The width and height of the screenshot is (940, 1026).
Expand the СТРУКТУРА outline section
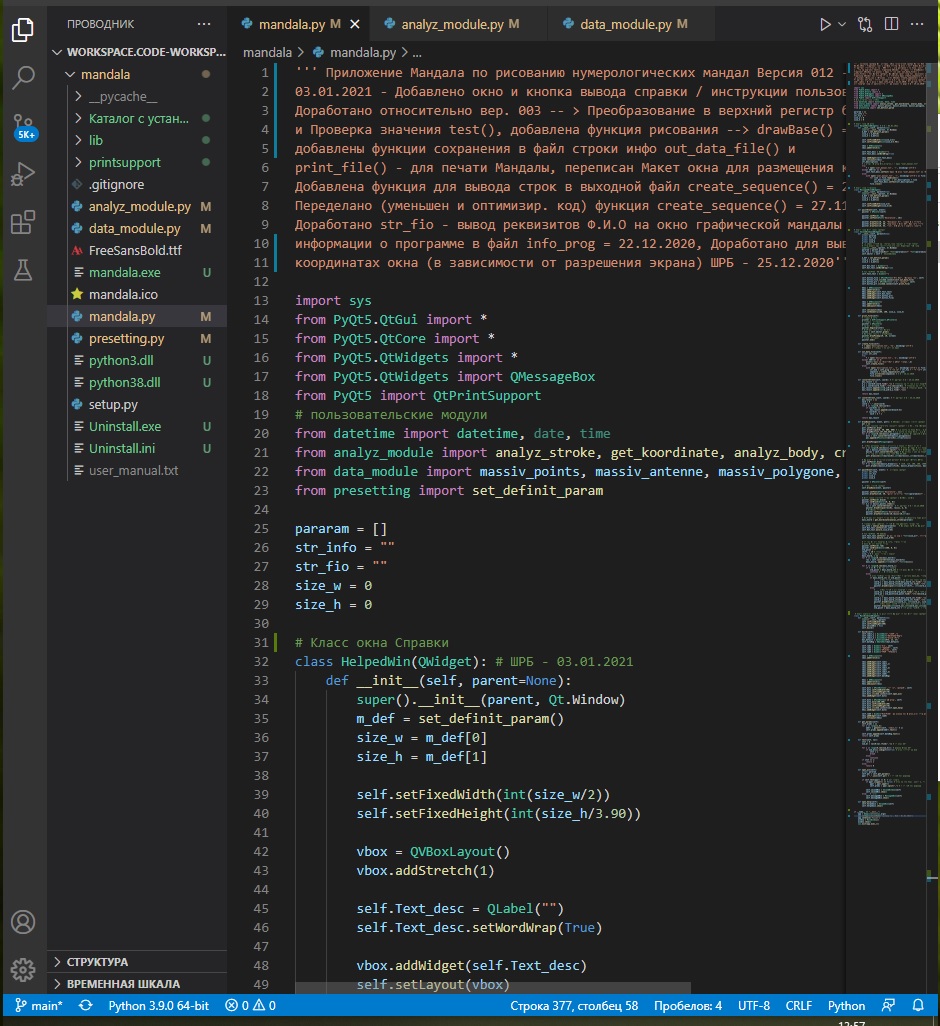click(x=97, y=962)
